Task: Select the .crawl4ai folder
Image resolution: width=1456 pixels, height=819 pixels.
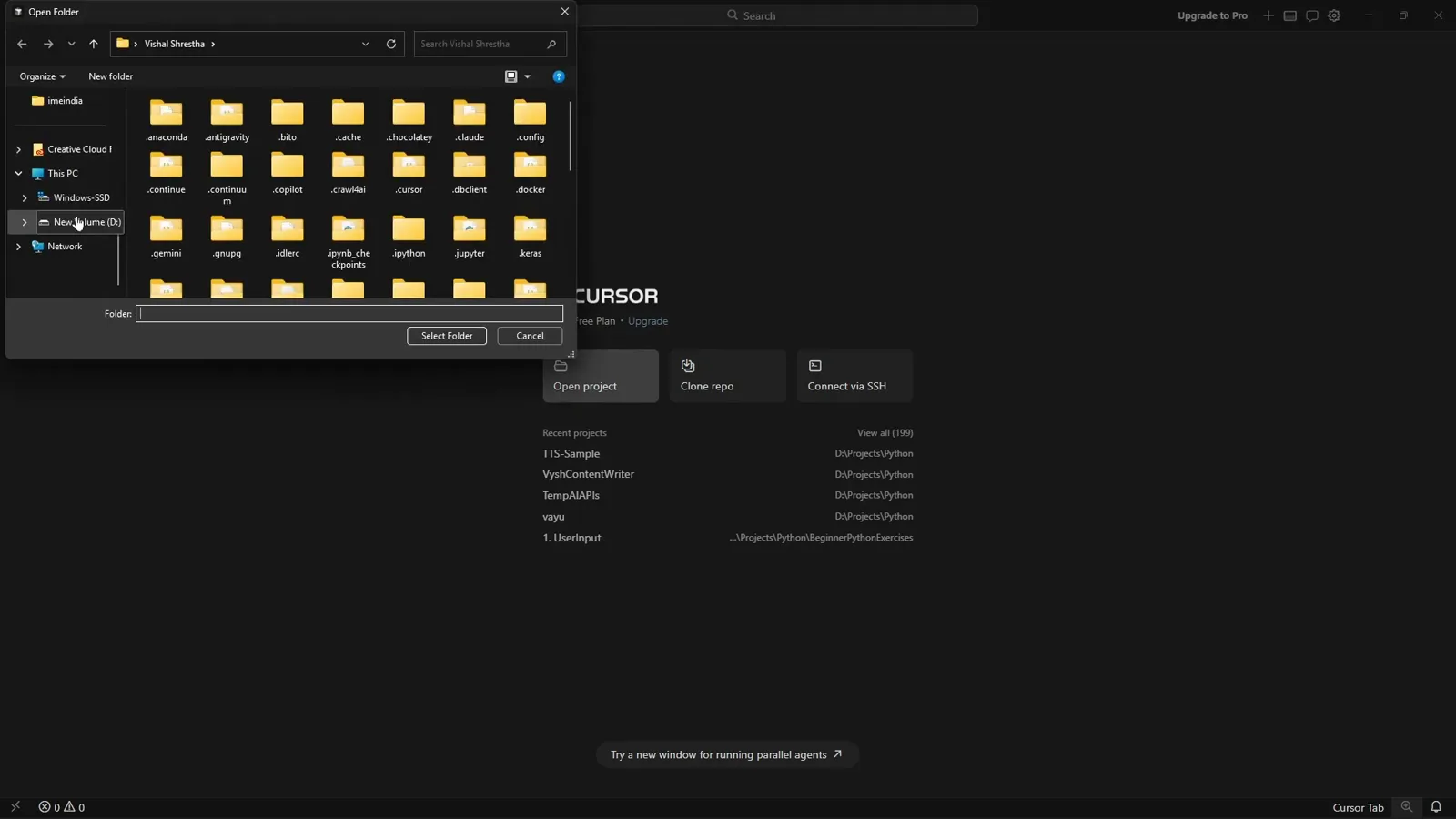Action: pos(349,173)
